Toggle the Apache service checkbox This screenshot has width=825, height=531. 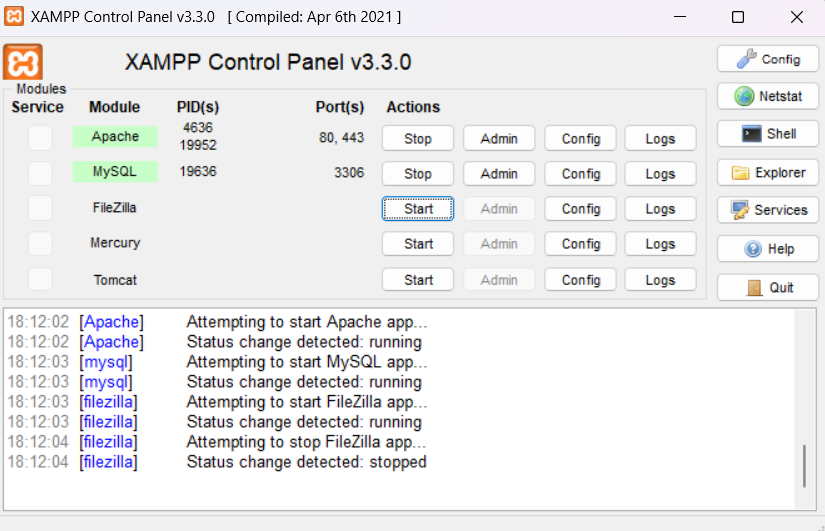coord(40,138)
